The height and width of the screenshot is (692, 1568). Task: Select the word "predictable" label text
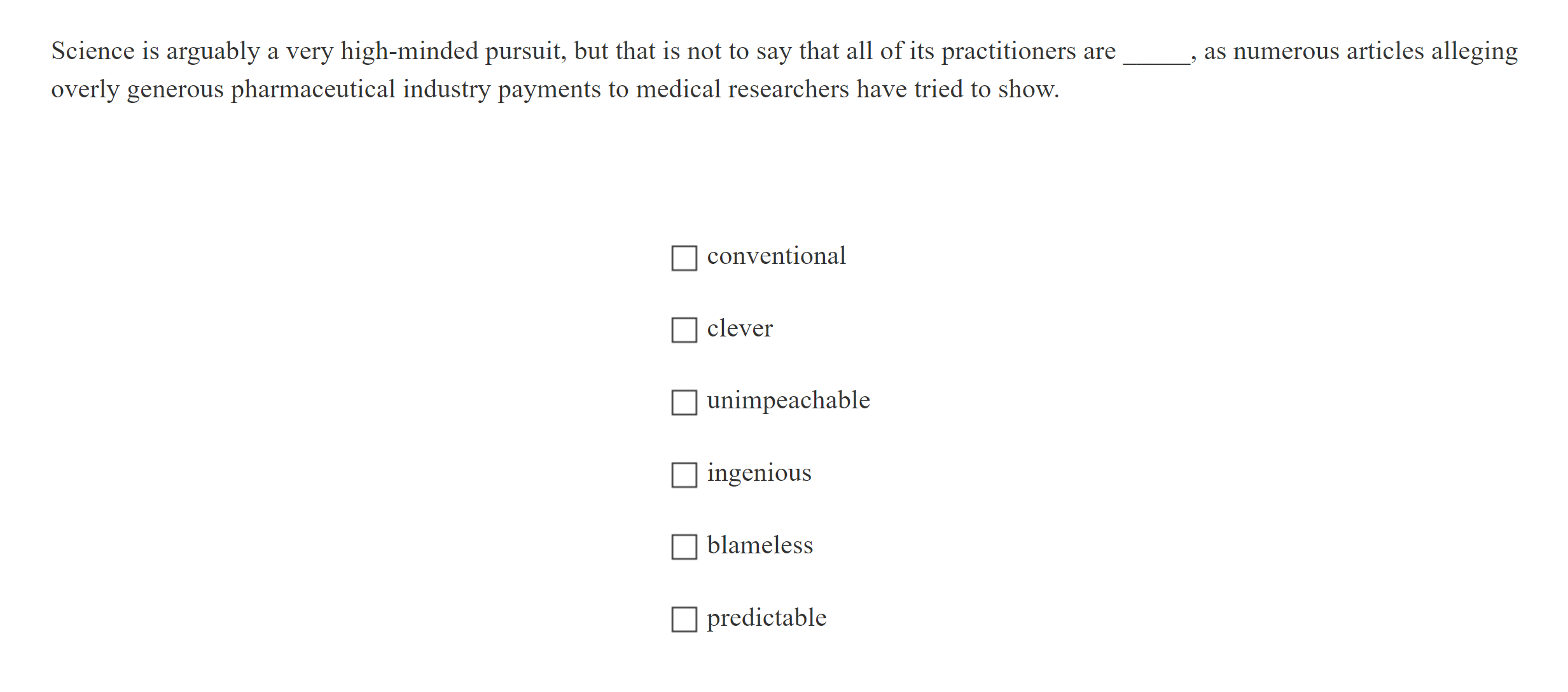click(x=767, y=617)
